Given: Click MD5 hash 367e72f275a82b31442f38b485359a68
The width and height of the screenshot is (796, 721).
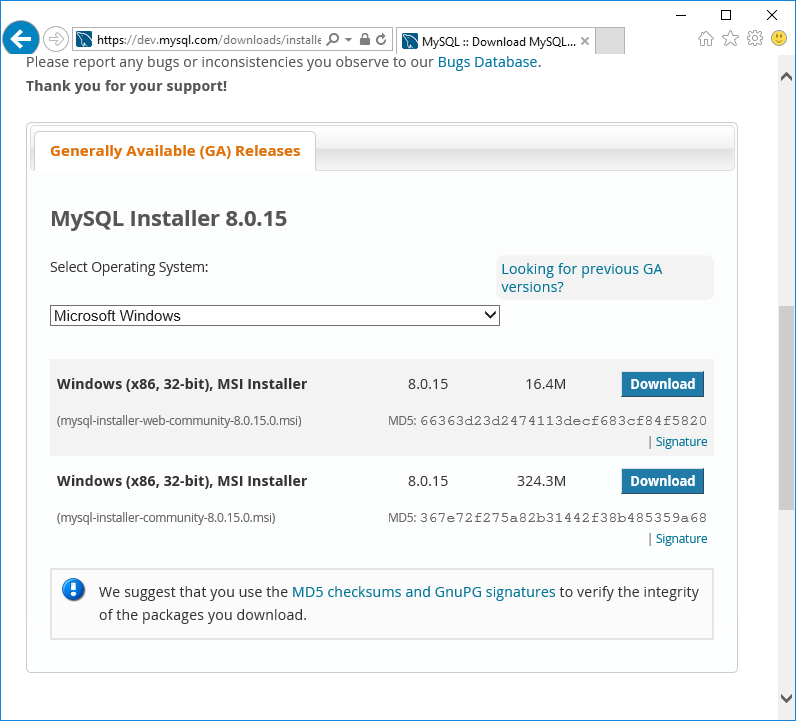Looking at the screenshot, I should (x=563, y=518).
